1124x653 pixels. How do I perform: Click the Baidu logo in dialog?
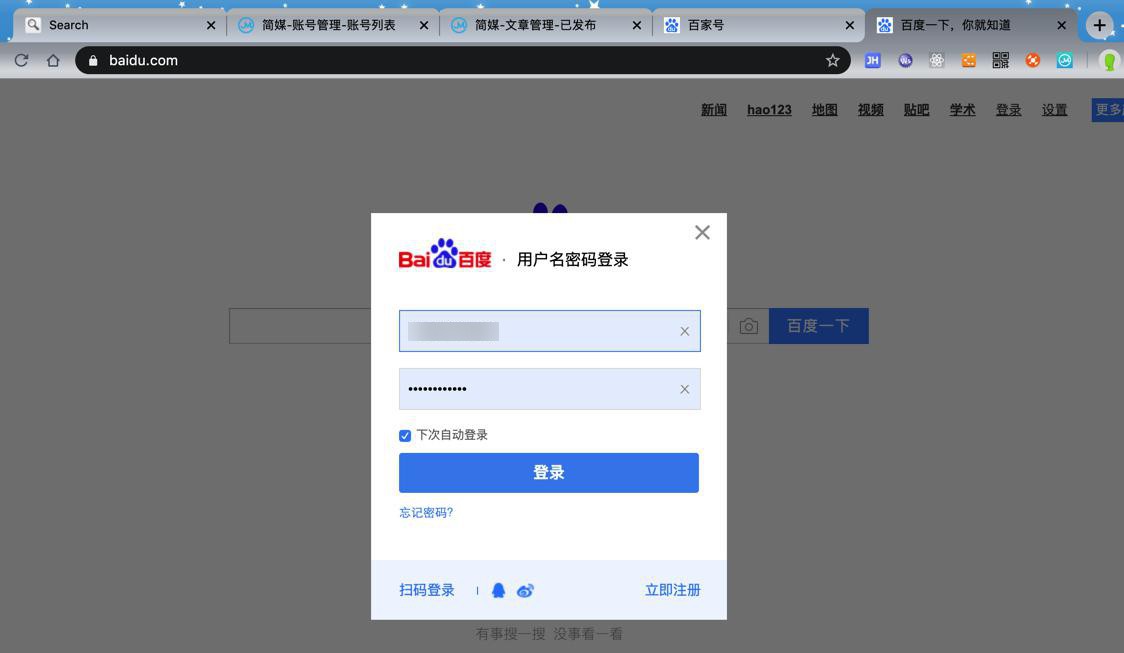pyautogui.click(x=445, y=254)
